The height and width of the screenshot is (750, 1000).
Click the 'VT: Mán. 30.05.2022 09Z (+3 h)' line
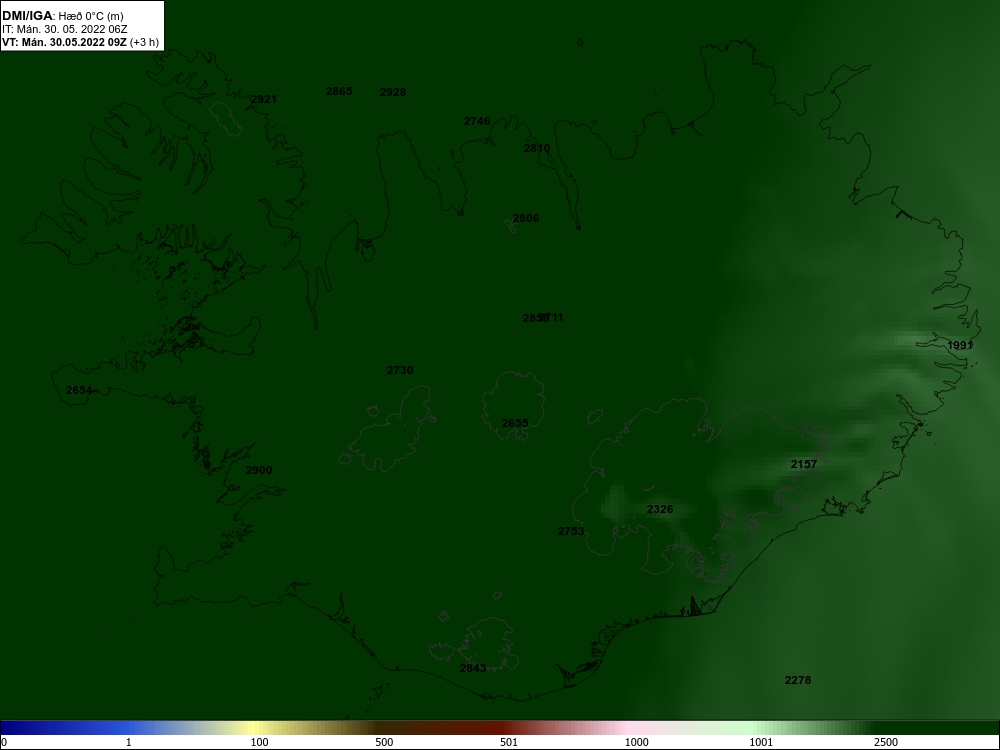[80, 42]
